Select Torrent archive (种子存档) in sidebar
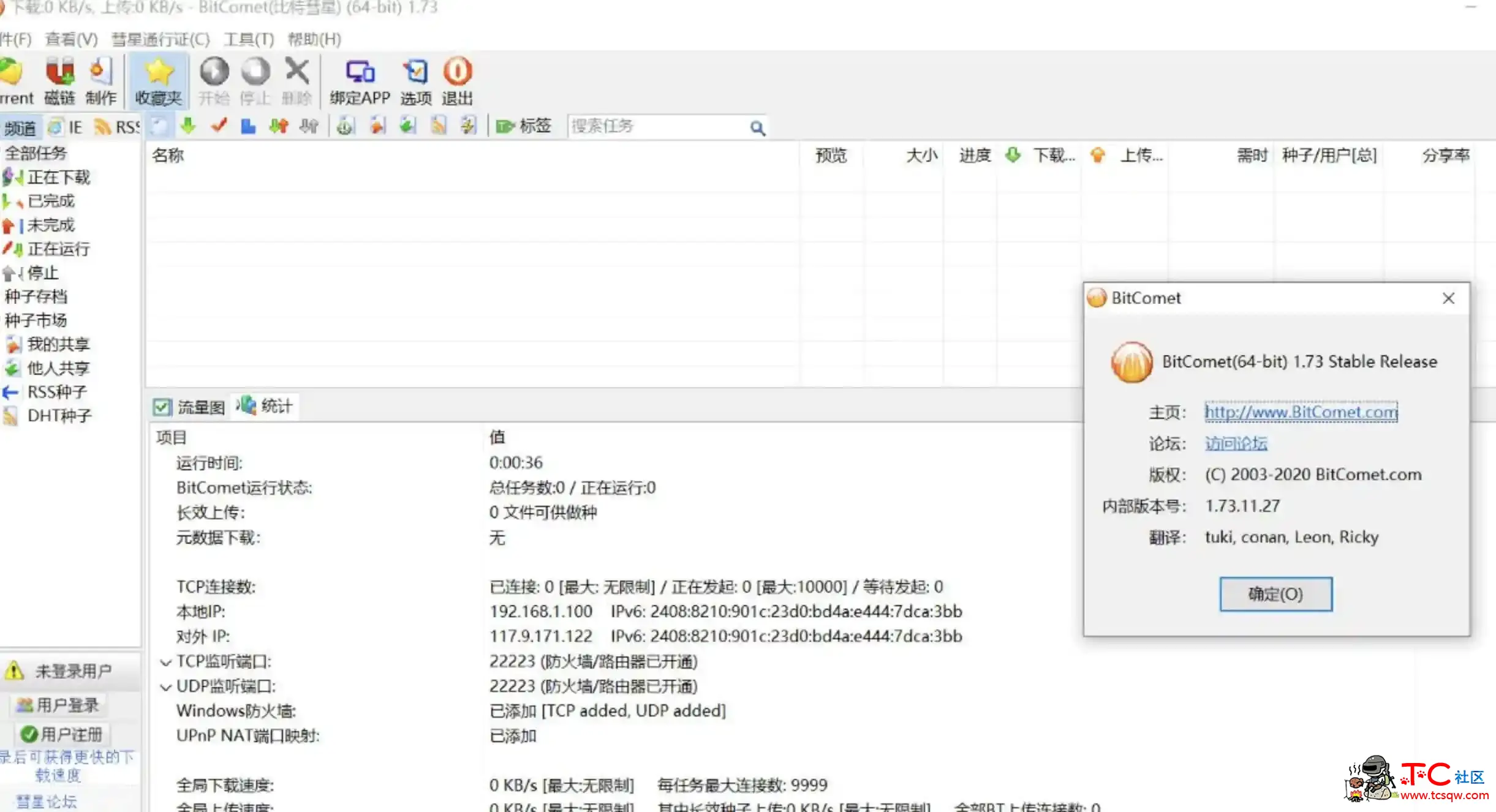 36,296
